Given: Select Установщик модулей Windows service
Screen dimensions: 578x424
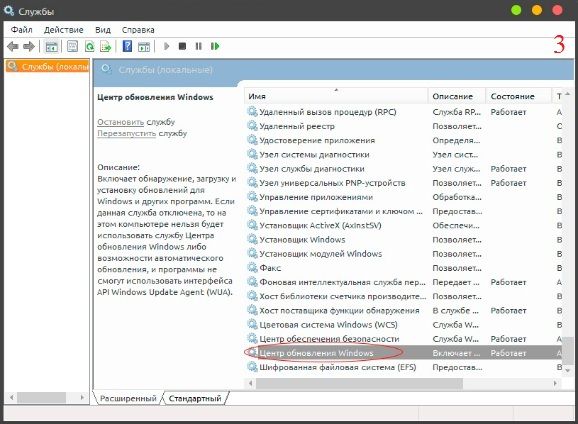Looking at the screenshot, I should point(404,254).
